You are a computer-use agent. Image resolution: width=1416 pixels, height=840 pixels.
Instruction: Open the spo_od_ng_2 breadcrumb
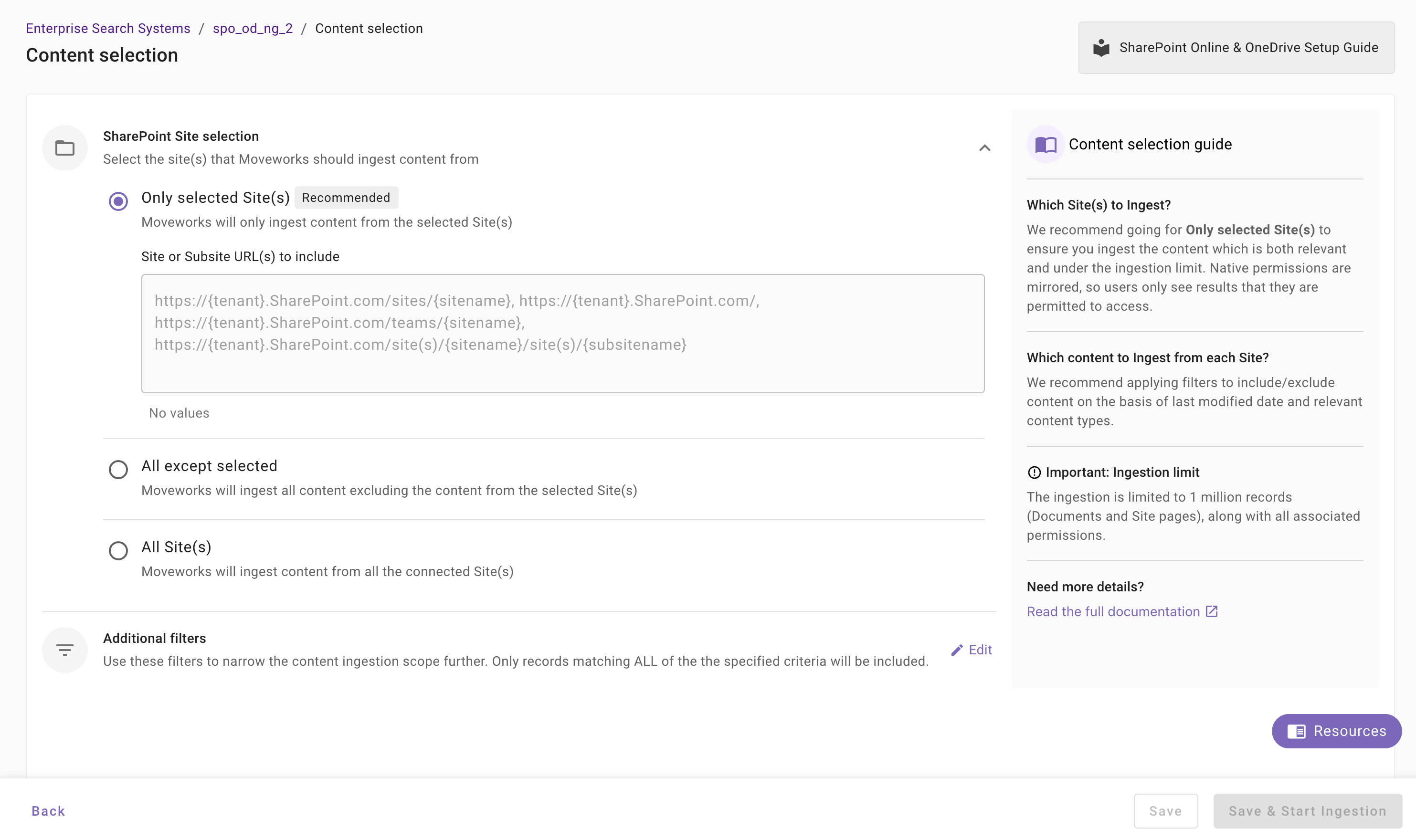coord(253,28)
